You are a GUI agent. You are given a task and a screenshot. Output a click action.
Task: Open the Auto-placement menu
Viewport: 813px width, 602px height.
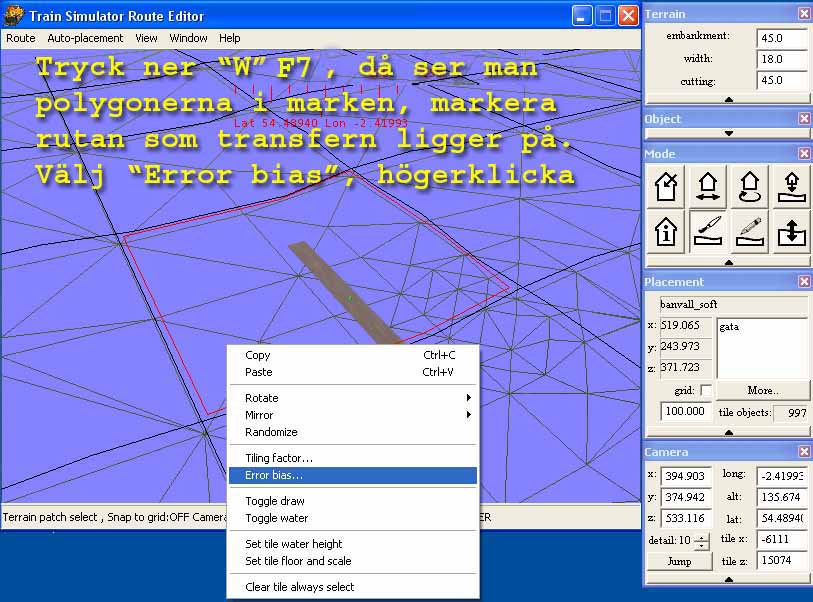pyautogui.click(x=85, y=38)
